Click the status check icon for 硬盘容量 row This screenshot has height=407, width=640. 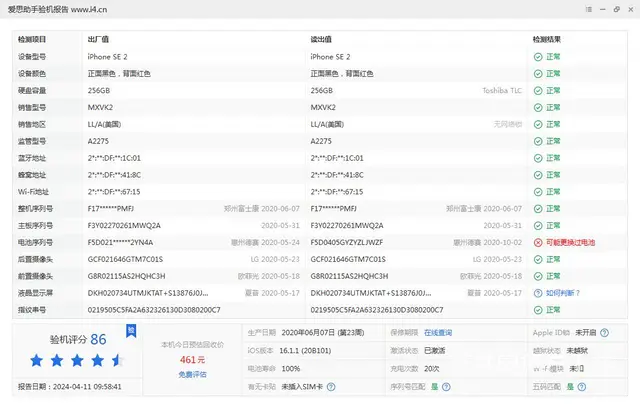coord(538,91)
